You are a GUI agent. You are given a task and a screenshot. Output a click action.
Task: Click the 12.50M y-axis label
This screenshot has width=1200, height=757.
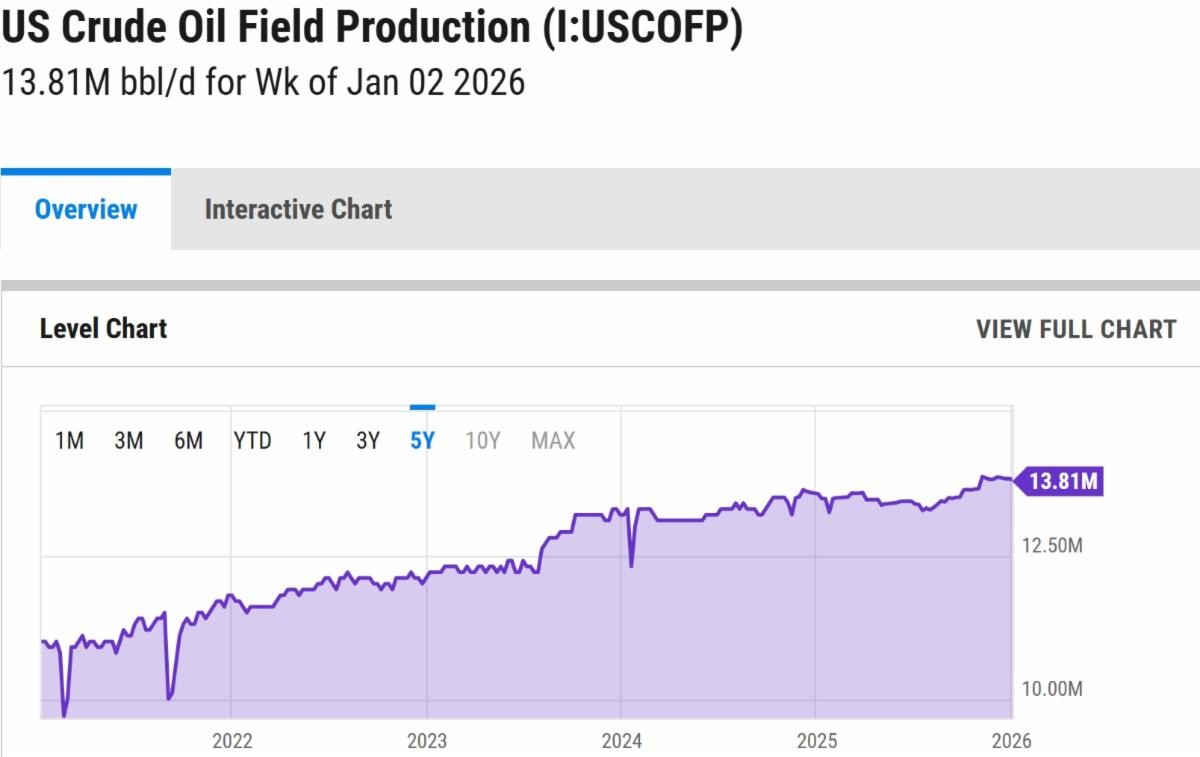click(1050, 545)
